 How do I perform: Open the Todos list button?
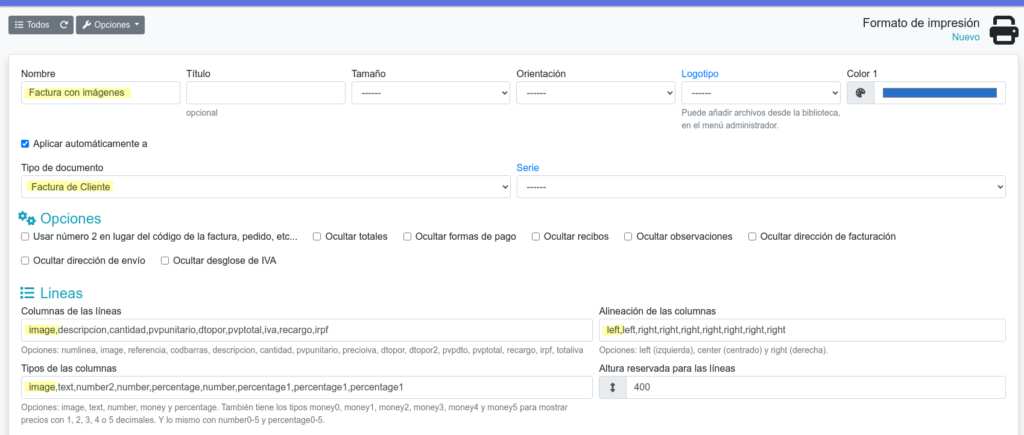30,24
